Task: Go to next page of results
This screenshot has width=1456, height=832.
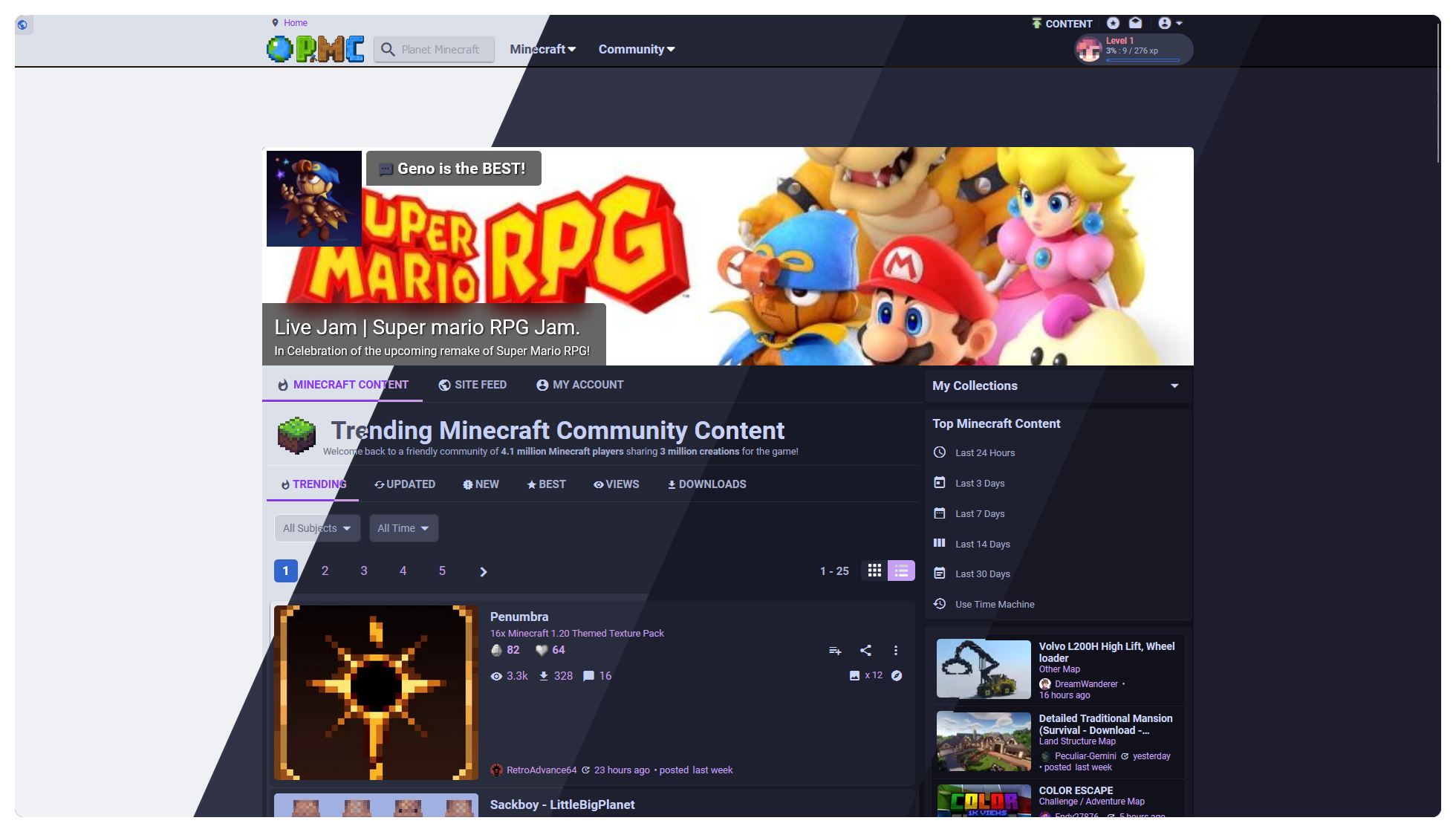Action: click(x=484, y=571)
